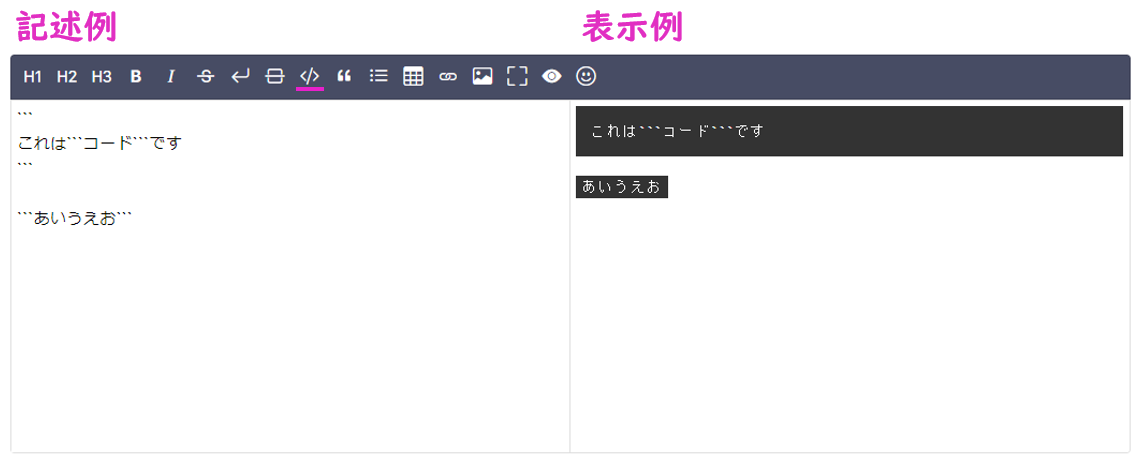The image size is (1142, 474).
Task: Click the line これは```コード```です in editor
Action: pyautogui.click(x=99, y=142)
